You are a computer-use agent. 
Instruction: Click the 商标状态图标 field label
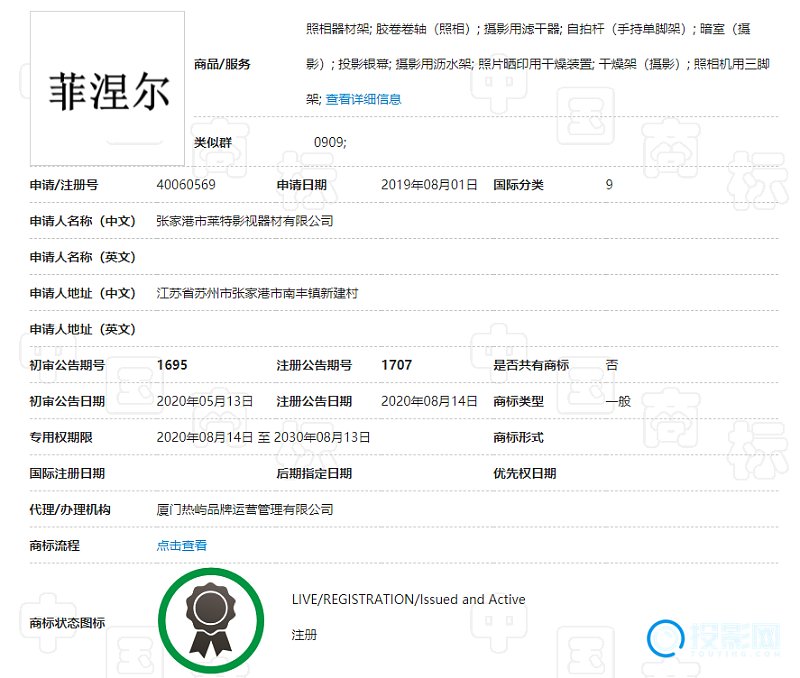pos(67,623)
